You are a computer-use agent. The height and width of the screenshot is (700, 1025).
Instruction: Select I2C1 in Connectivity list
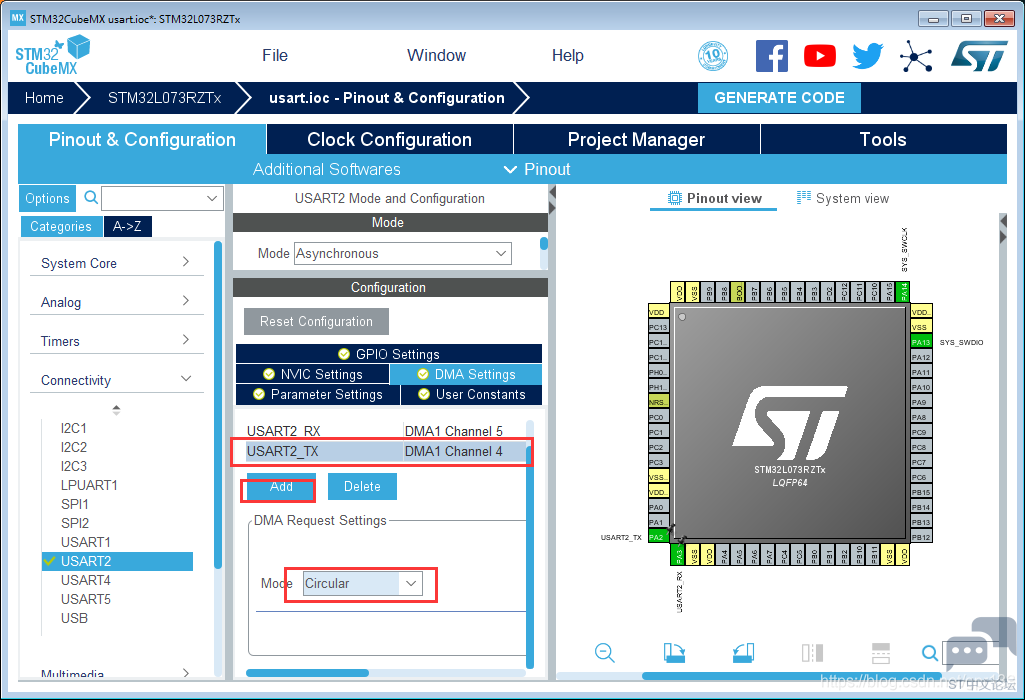[74, 428]
